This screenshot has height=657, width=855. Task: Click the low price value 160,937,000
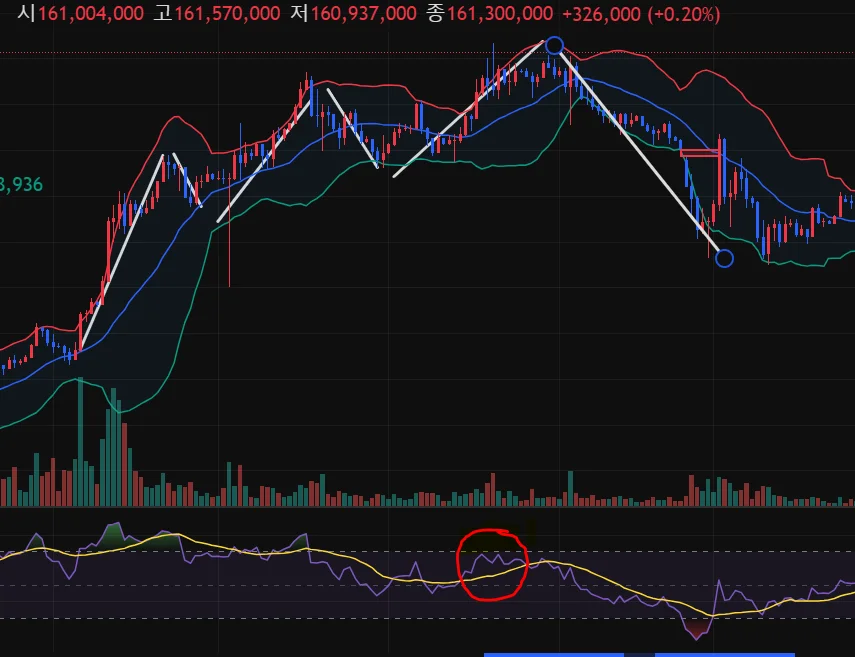(364, 14)
